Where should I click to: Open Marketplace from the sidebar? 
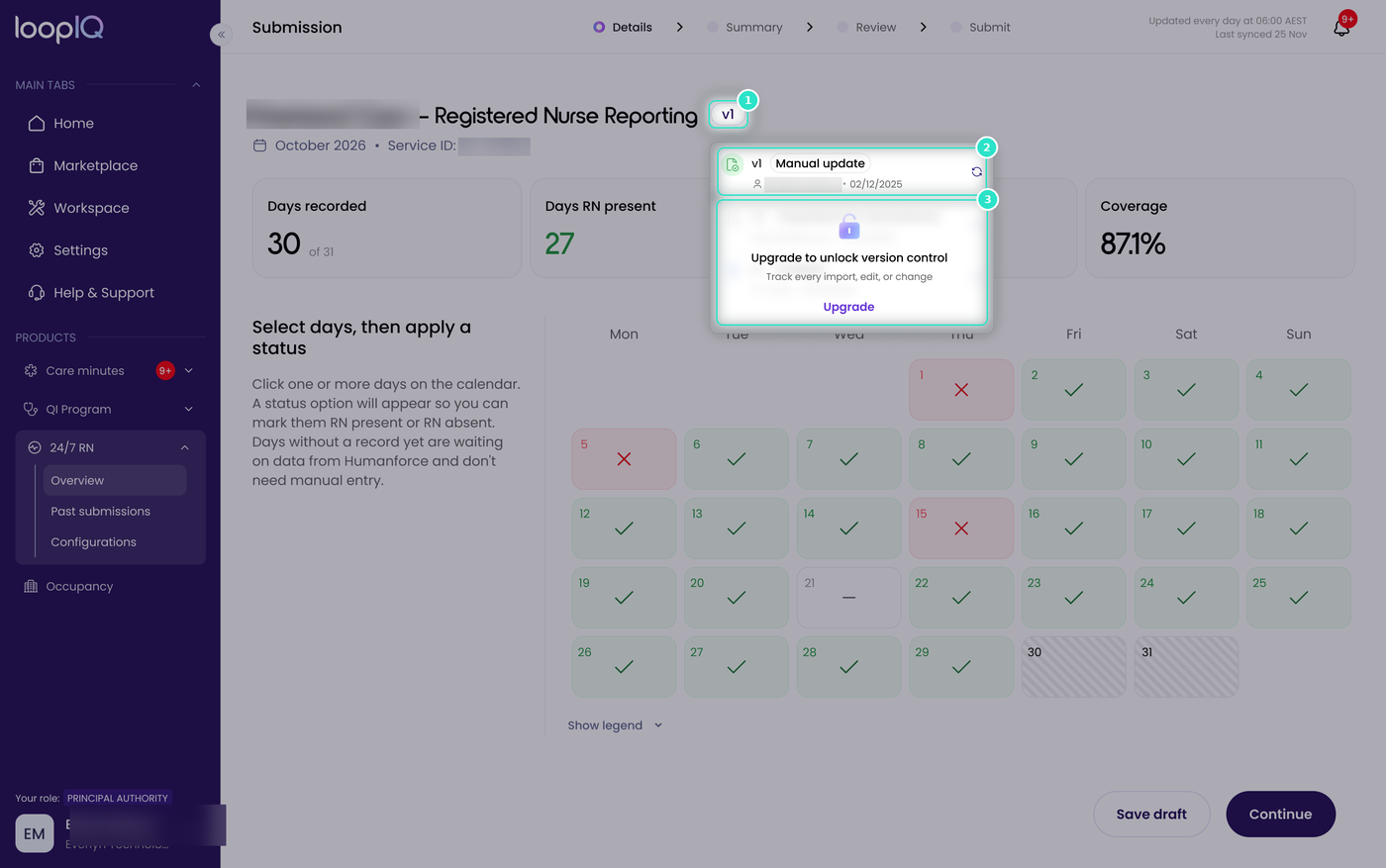pyautogui.click(x=95, y=165)
